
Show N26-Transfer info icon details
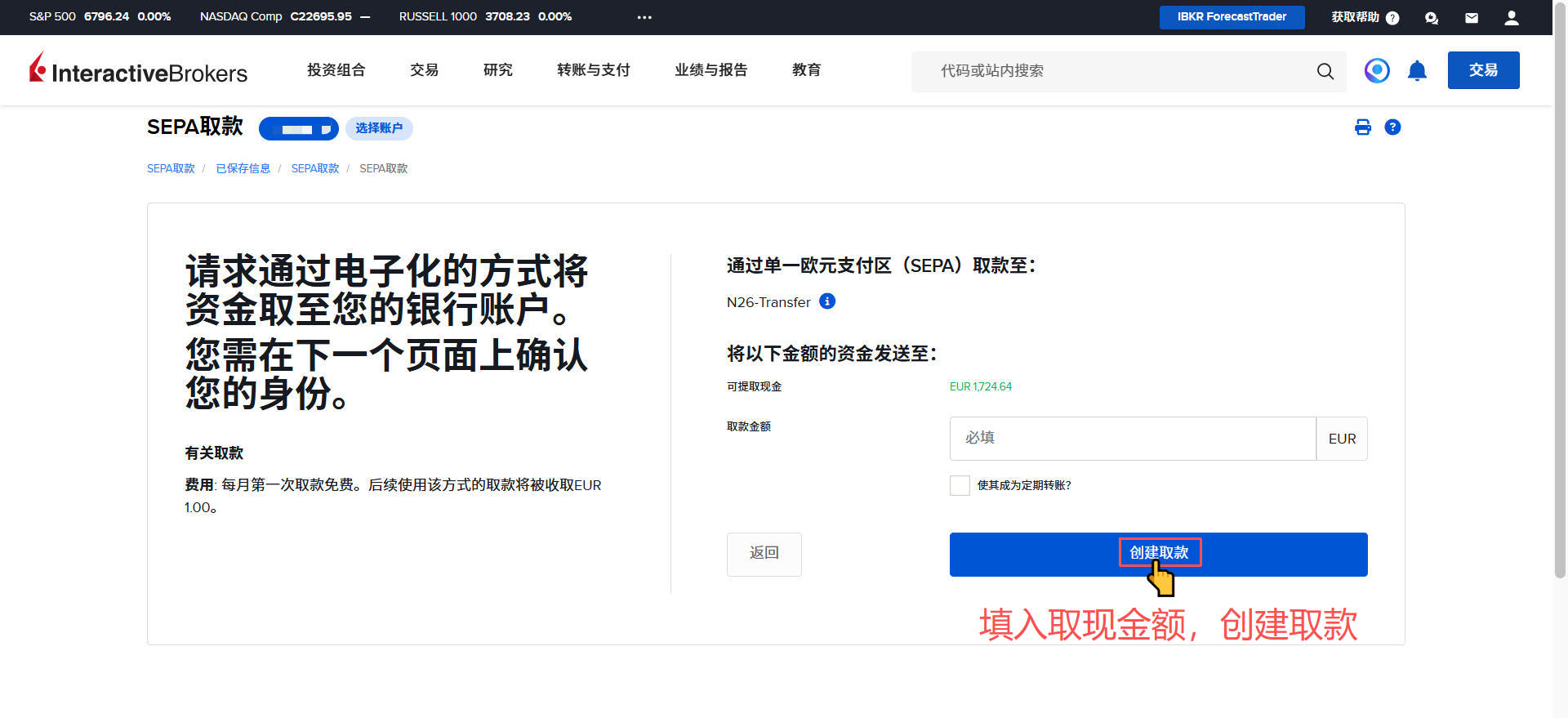(x=827, y=301)
